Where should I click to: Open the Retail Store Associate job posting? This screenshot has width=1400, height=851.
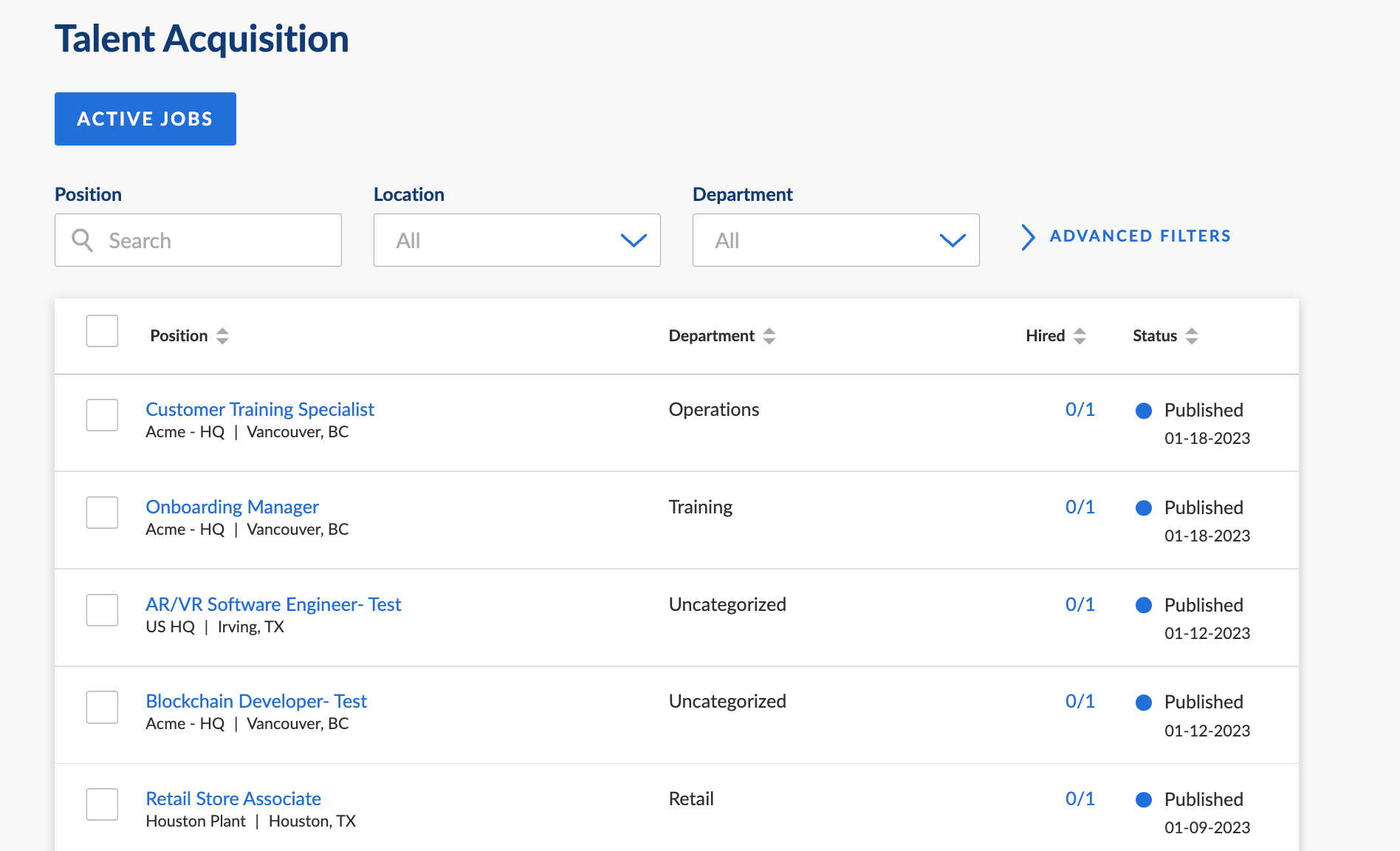click(233, 799)
